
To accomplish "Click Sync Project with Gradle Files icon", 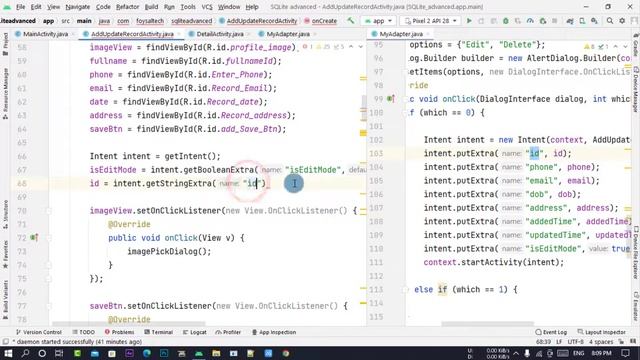I will (569, 20).
